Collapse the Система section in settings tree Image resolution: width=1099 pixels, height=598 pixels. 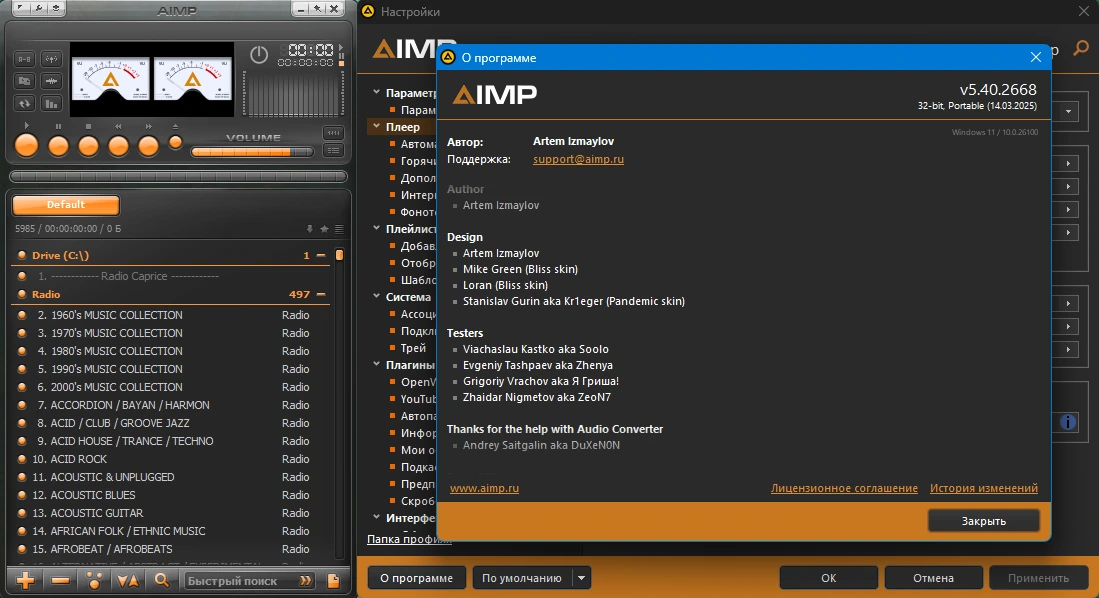[376, 296]
